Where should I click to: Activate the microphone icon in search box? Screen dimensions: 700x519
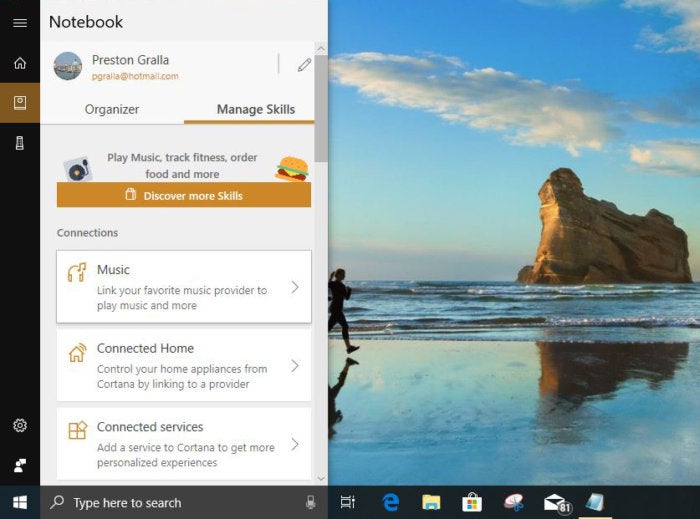point(310,502)
